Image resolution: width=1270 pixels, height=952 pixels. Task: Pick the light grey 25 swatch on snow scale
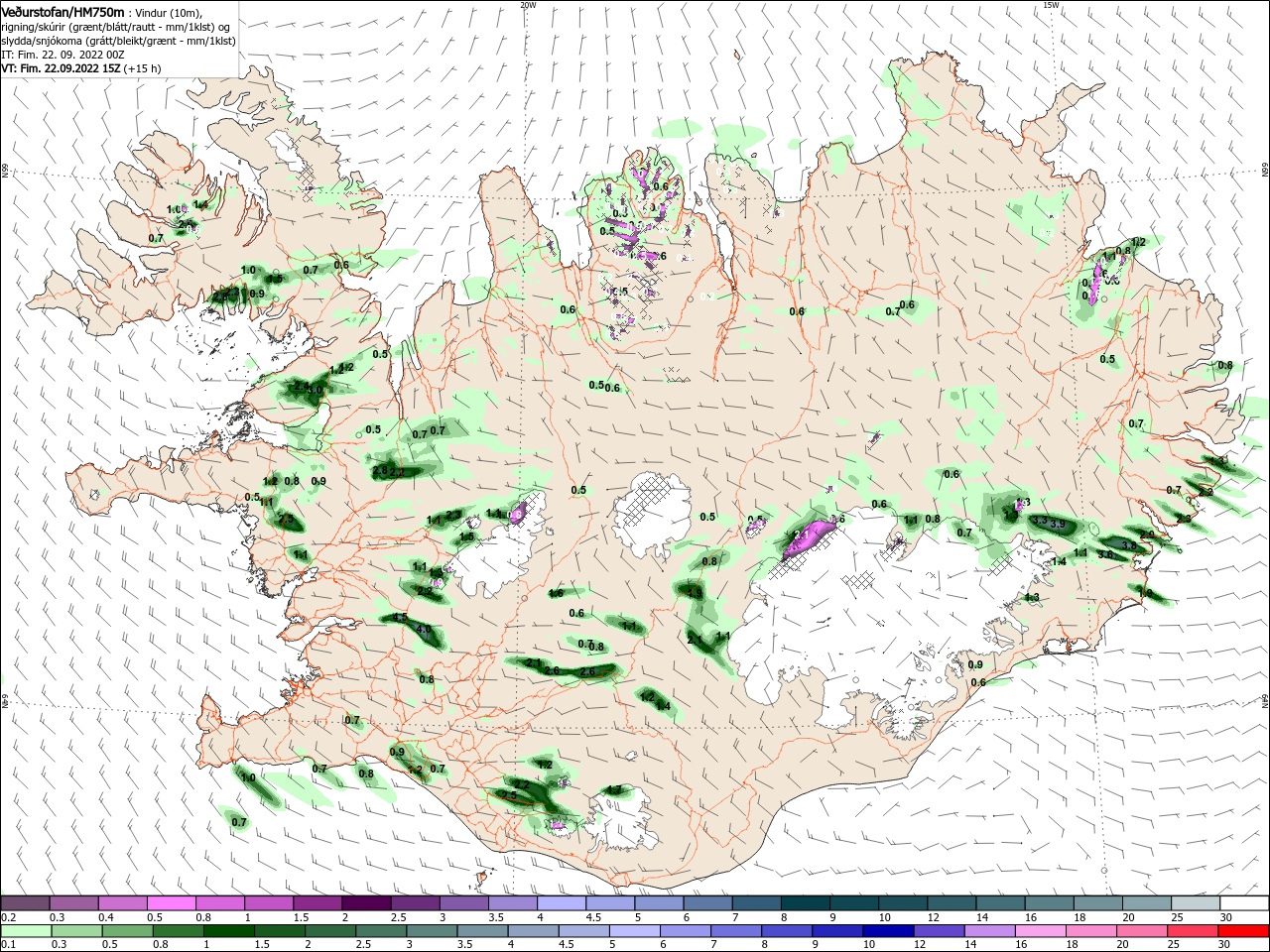(x=1195, y=903)
